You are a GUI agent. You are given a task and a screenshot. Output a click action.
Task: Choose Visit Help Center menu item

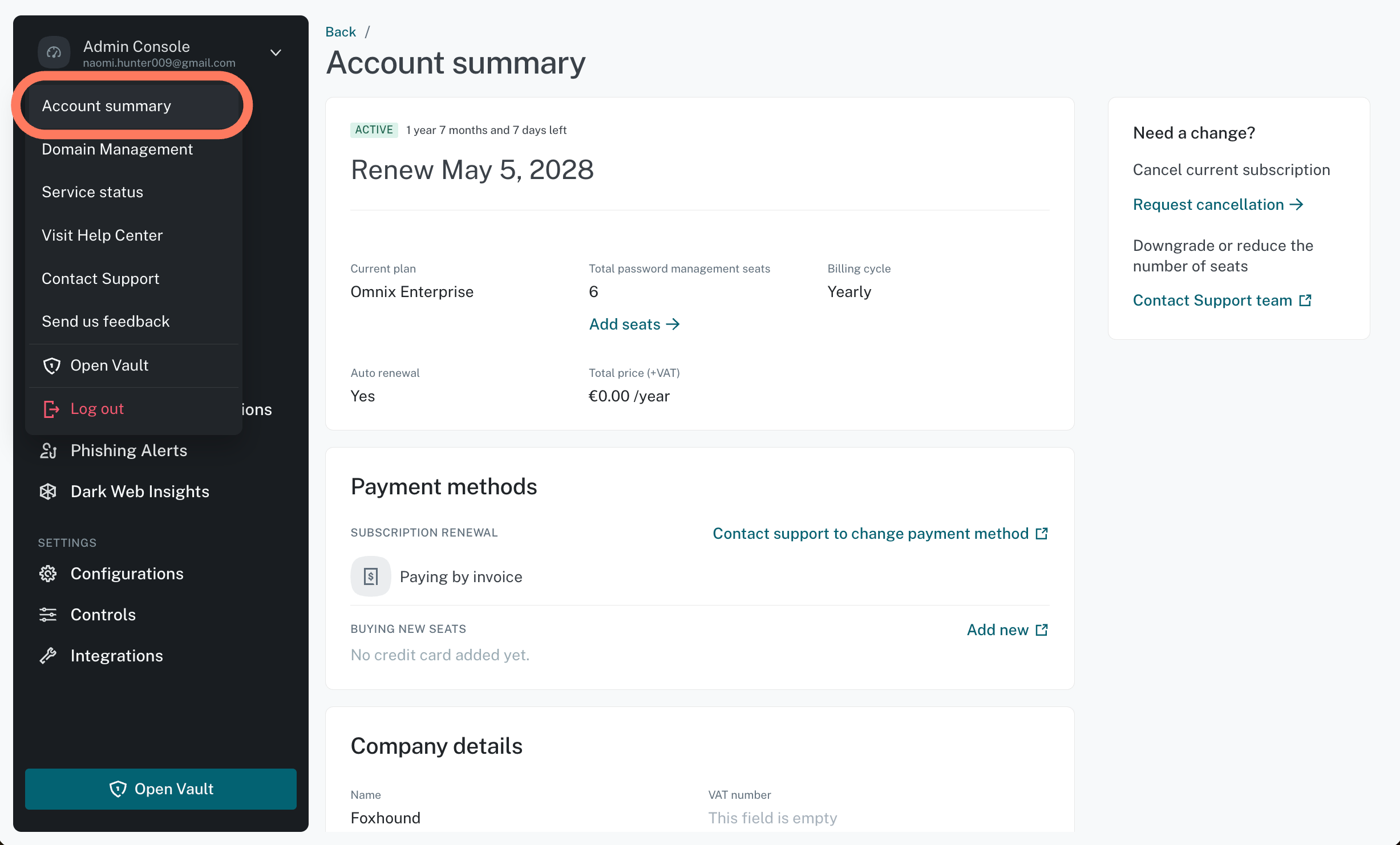[133, 235]
